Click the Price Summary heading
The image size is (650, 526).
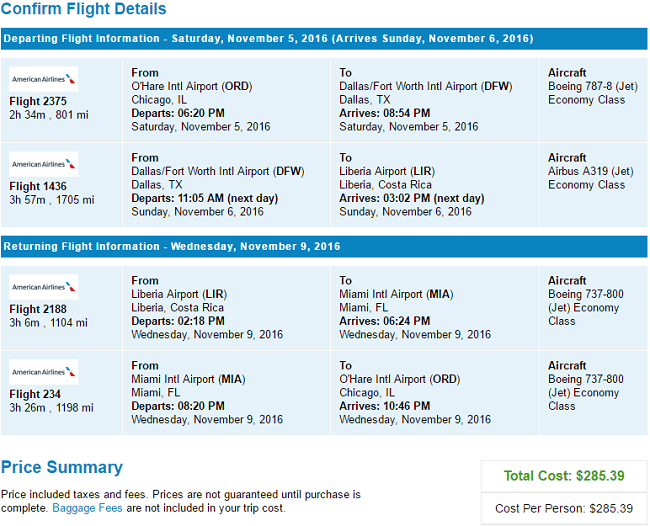point(62,467)
